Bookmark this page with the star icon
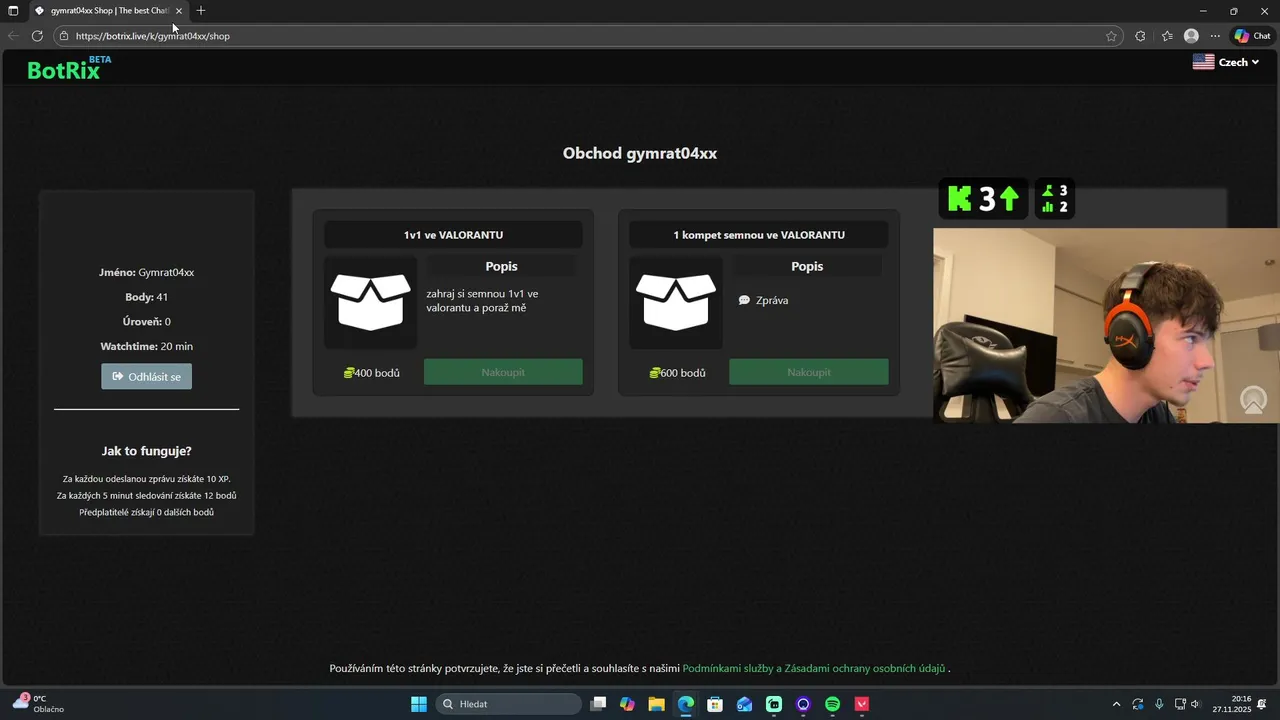Screen dimensions: 1280x720 tap(1111, 36)
